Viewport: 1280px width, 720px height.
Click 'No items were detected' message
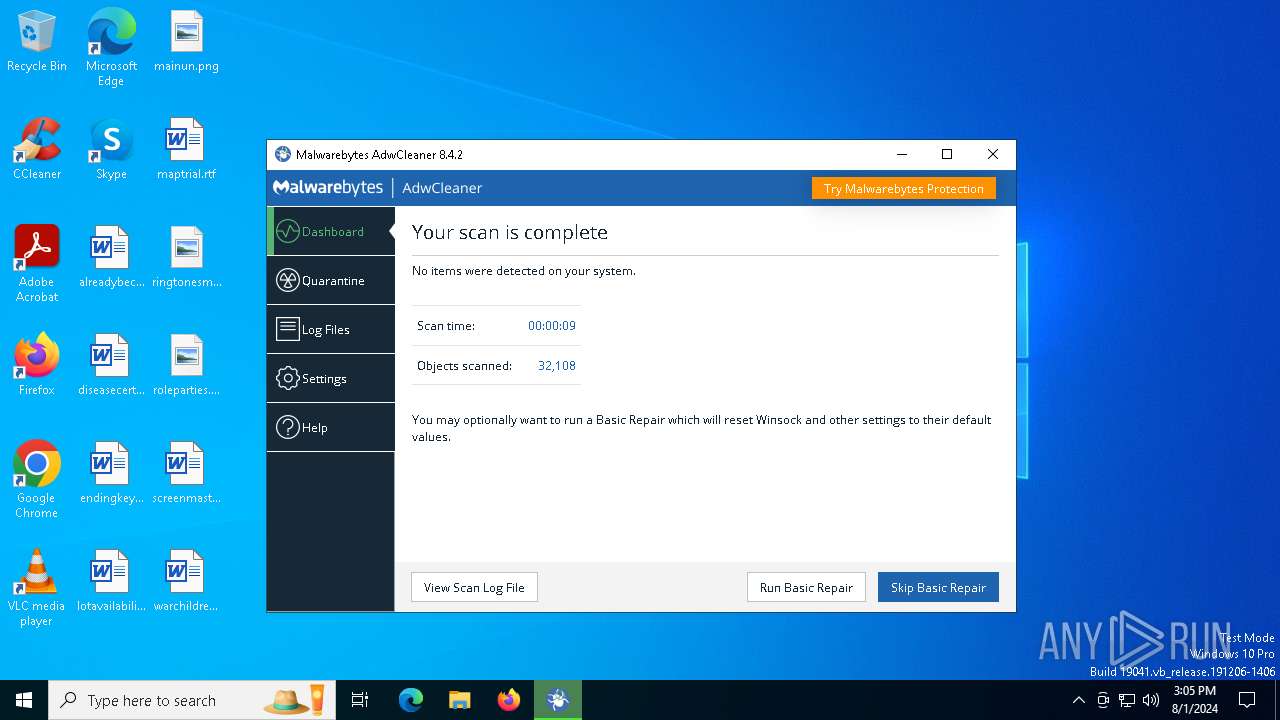pos(524,271)
